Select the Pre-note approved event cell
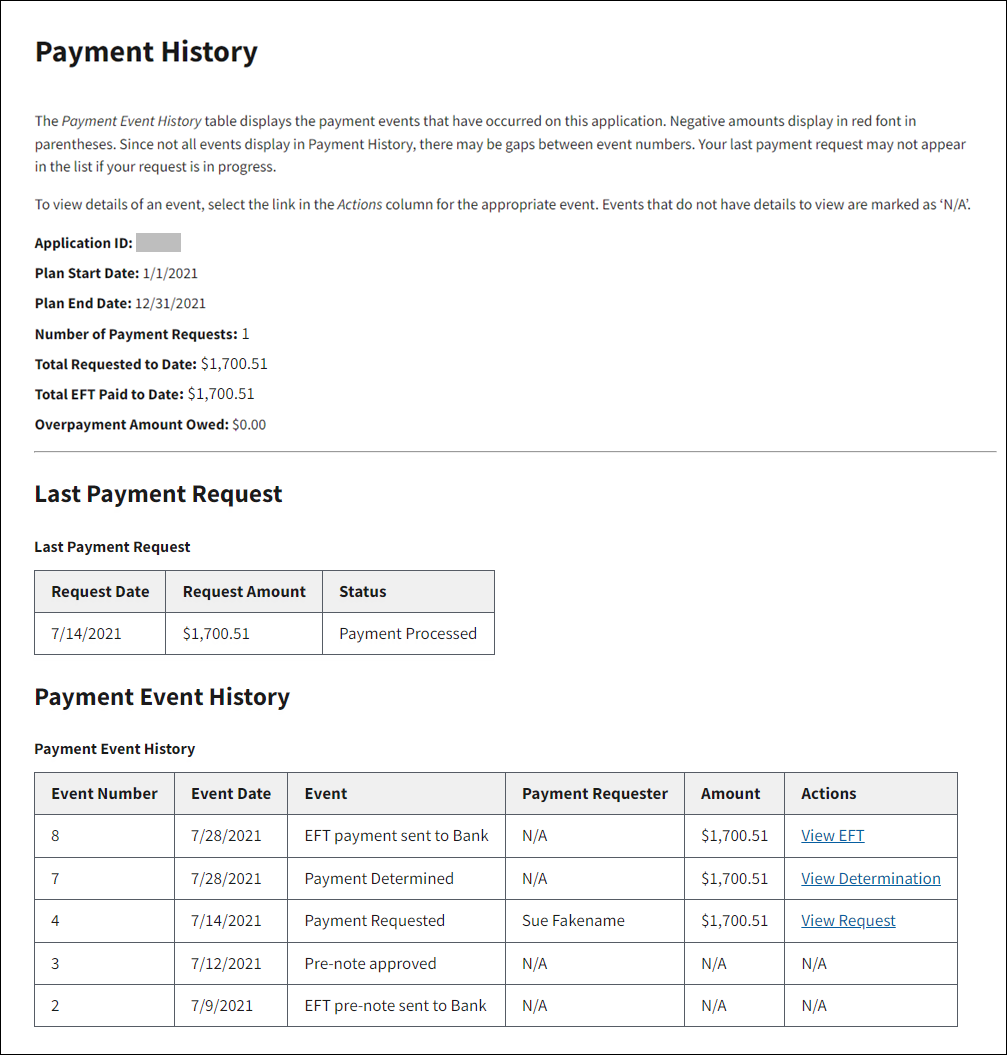This screenshot has height=1055, width=1007. coord(370,964)
